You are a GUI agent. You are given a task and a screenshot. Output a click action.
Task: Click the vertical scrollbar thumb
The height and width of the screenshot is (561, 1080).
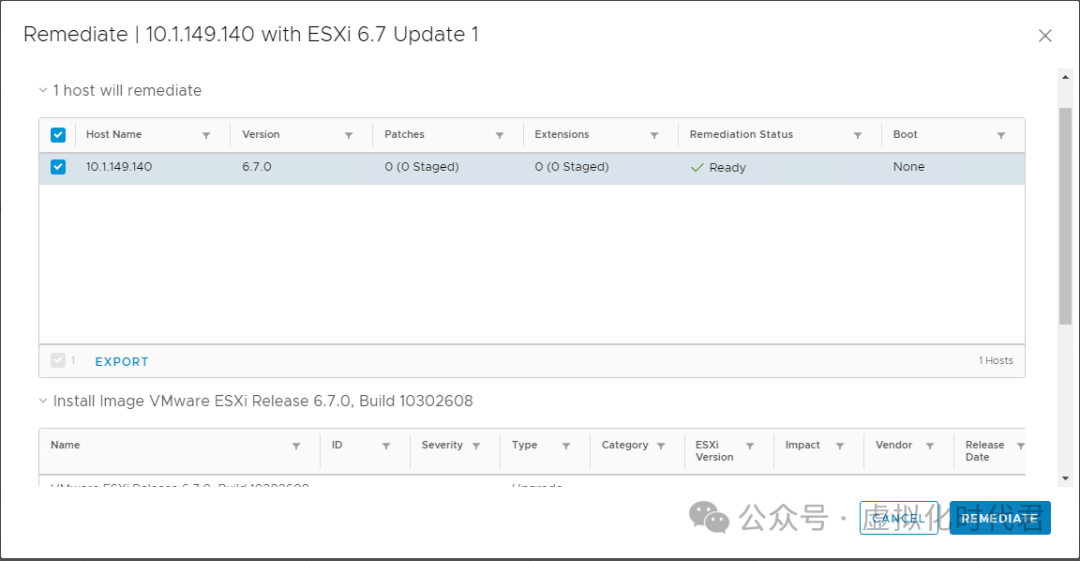(x=1066, y=215)
